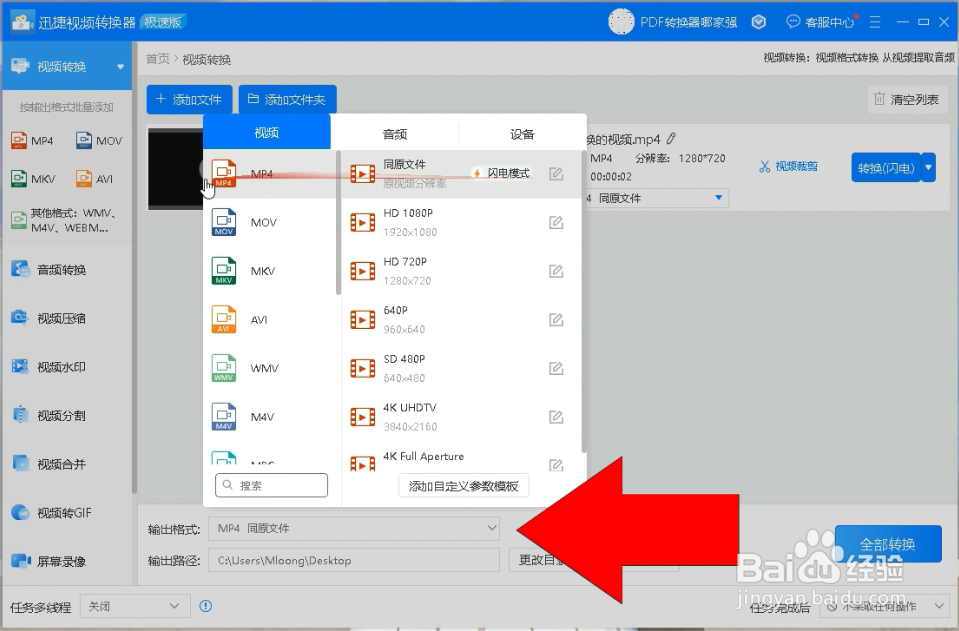Click the edit pencil next to HD 1080P

click(556, 222)
